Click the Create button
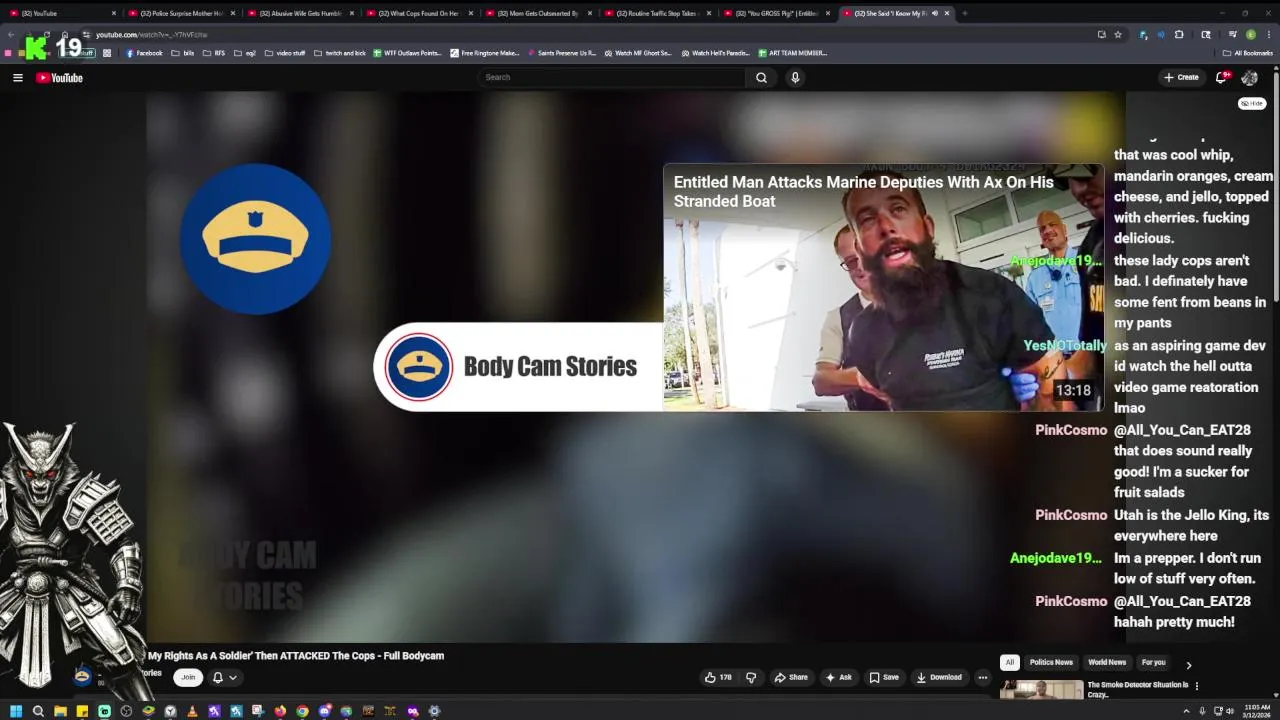Image resolution: width=1280 pixels, height=720 pixels. pos(1181,77)
